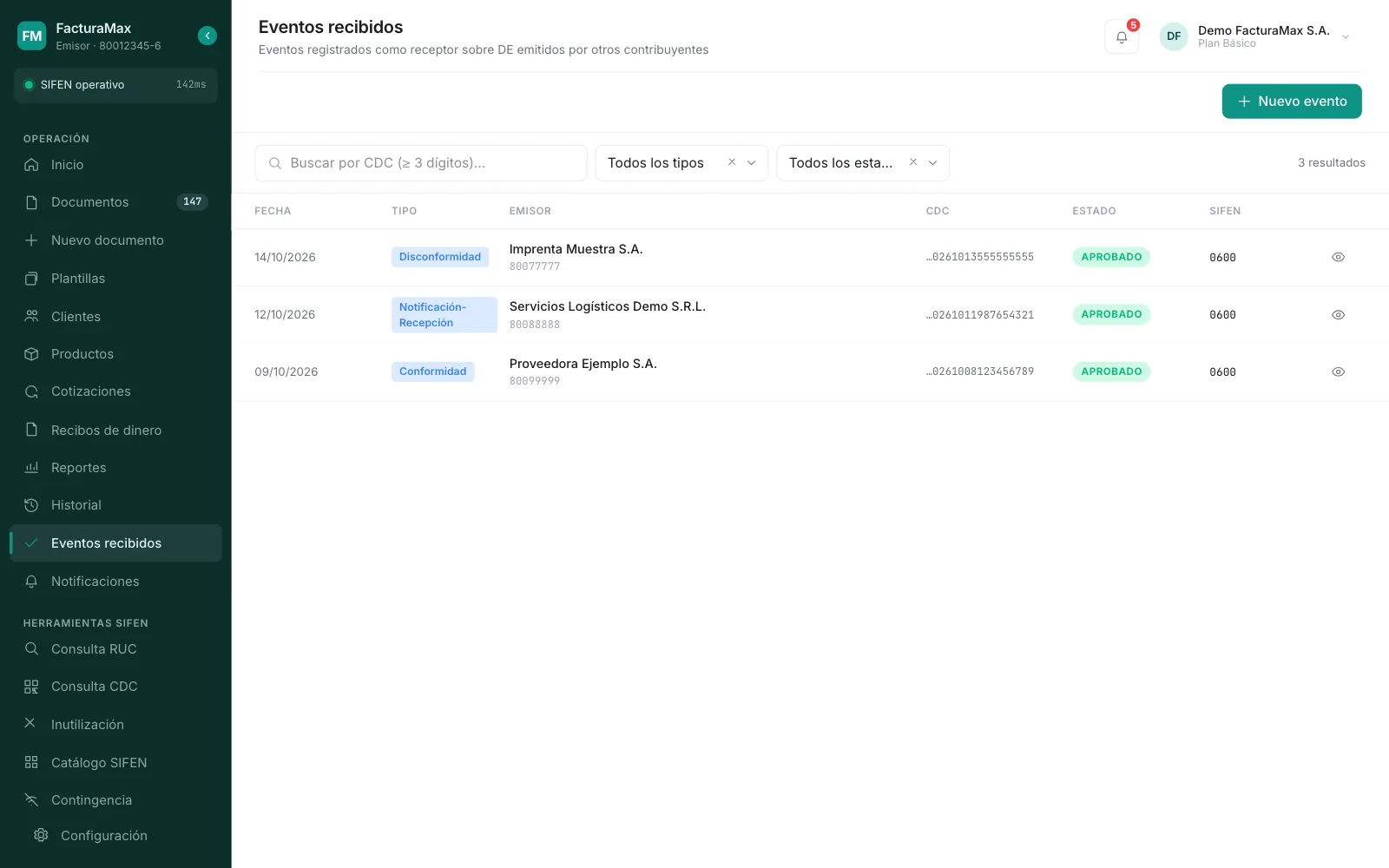Open the notifications bell in the header
1389x868 pixels.
[x=1122, y=37]
